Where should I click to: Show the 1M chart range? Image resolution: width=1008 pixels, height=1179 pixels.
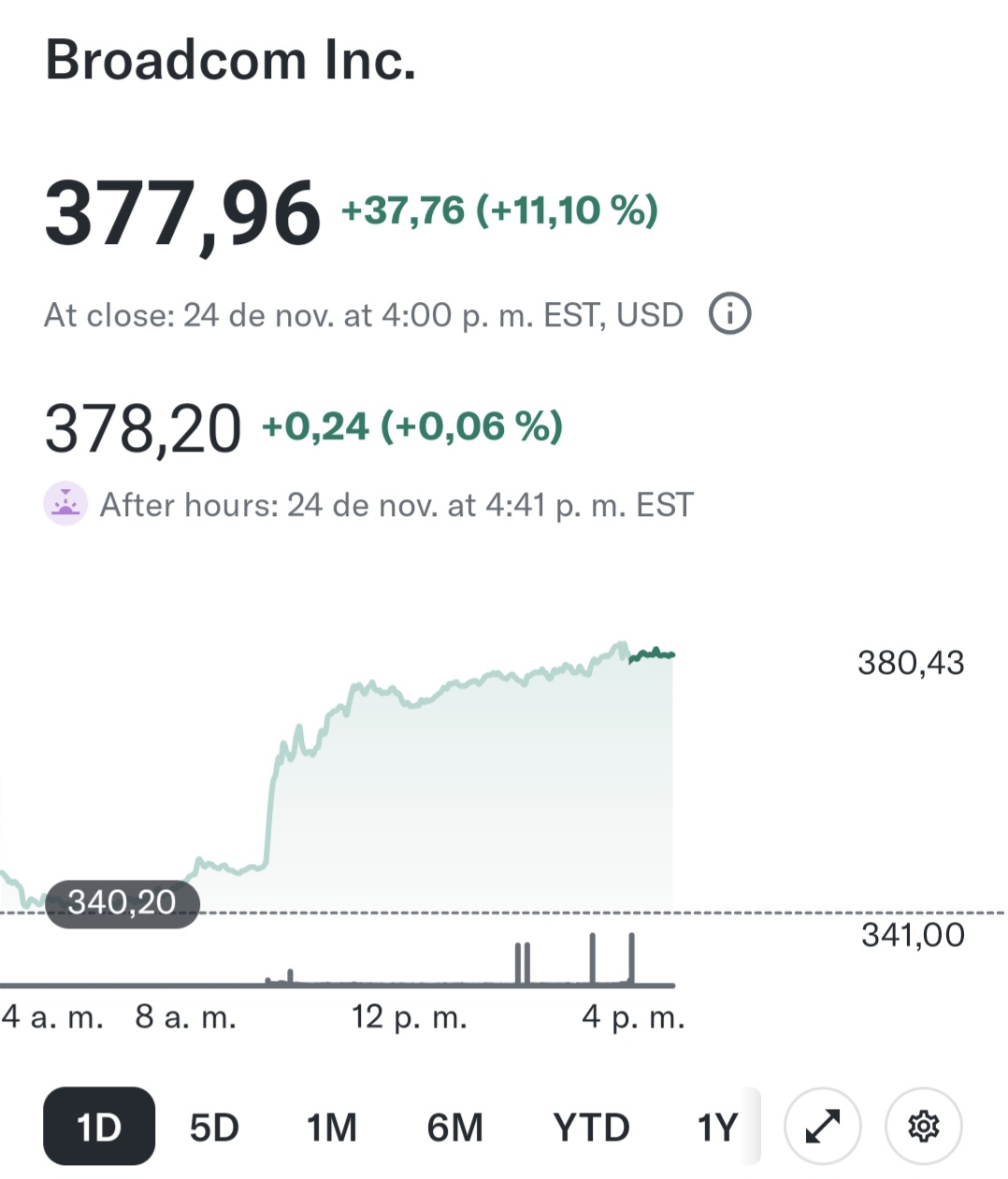point(332,1128)
